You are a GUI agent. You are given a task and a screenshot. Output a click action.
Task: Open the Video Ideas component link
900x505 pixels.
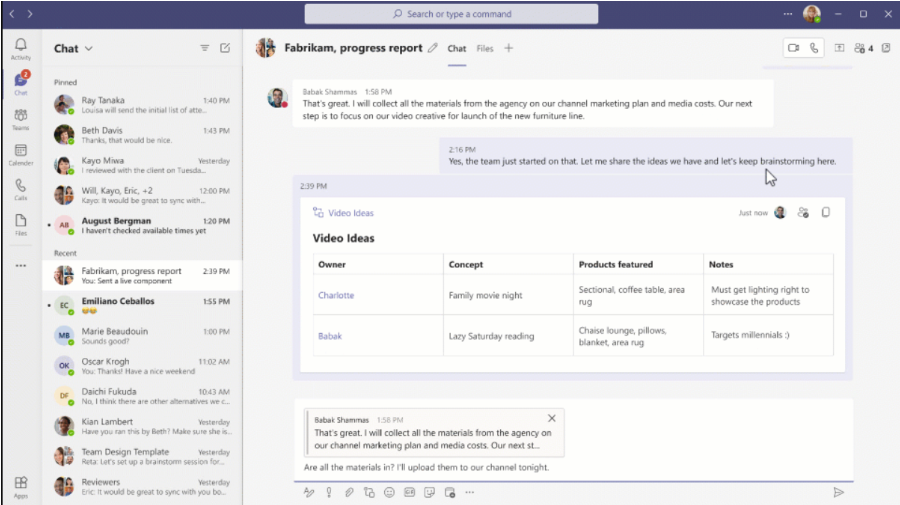point(350,213)
